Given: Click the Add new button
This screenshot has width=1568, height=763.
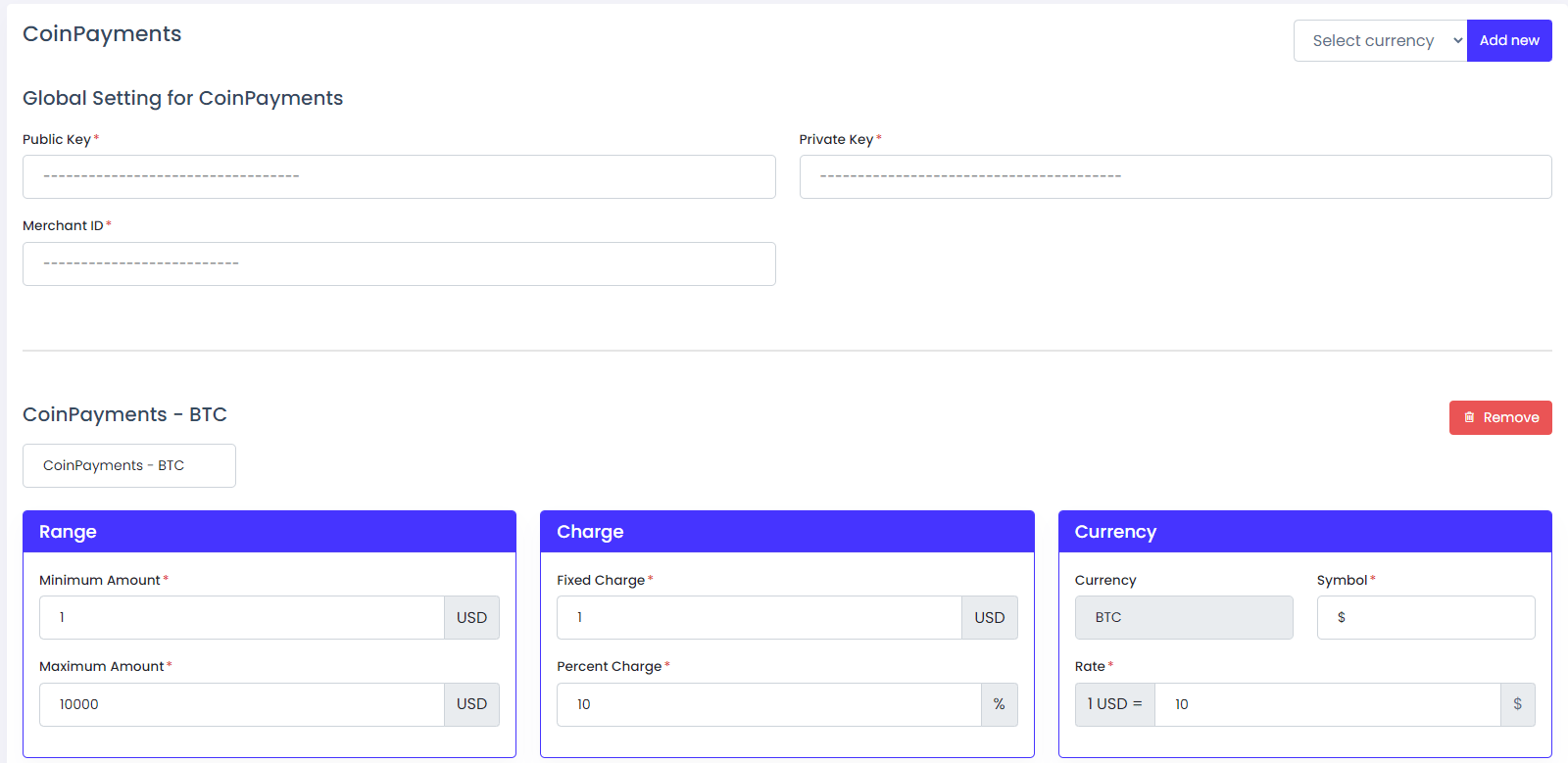Looking at the screenshot, I should pyautogui.click(x=1509, y=40).
